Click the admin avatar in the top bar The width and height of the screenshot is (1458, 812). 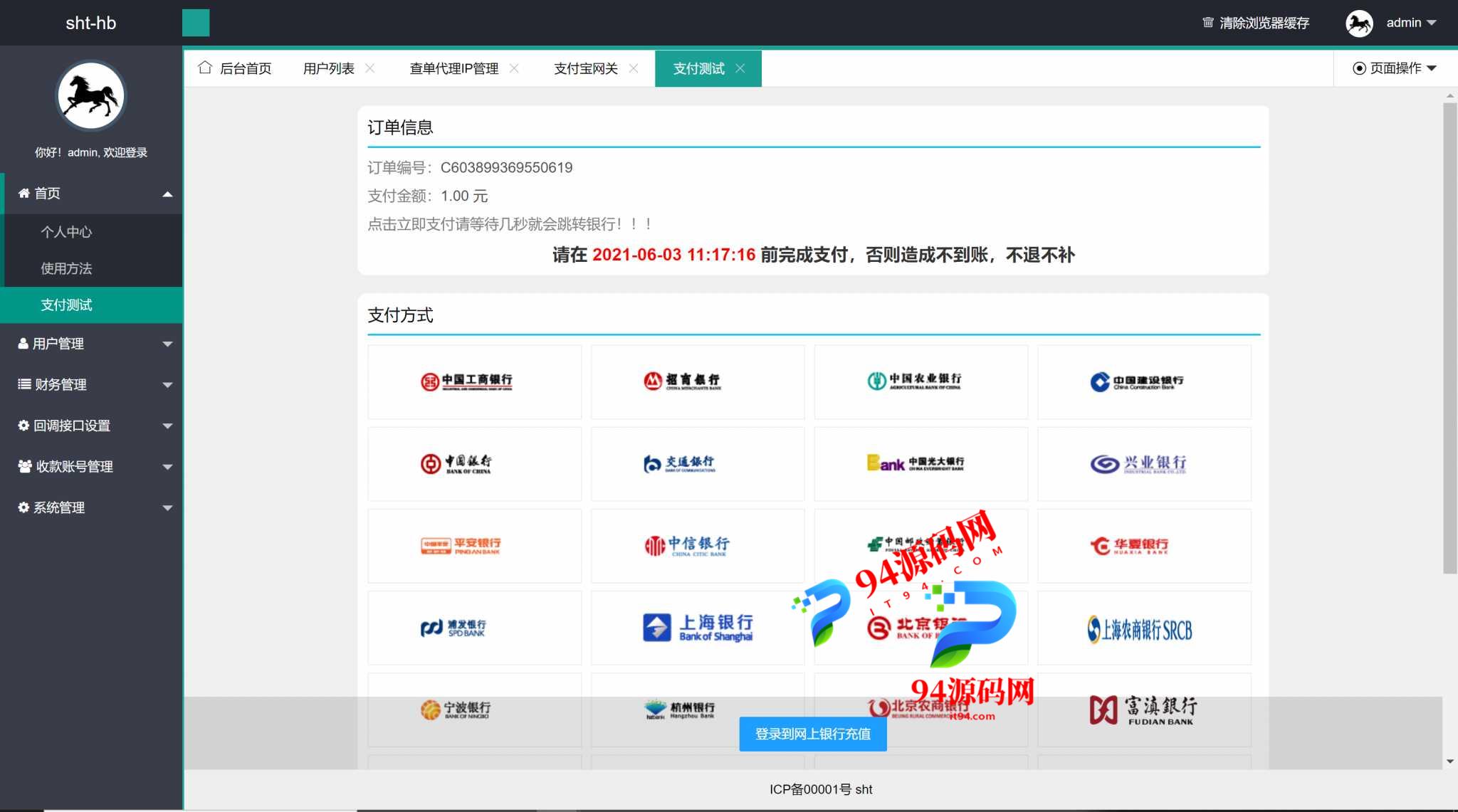pyautogui.click(x=1359, y=23)
